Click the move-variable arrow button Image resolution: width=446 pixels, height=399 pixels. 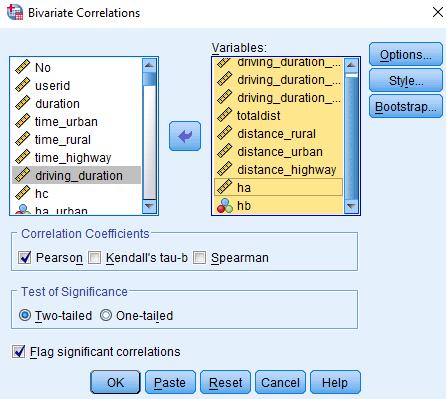pos(185,136)
